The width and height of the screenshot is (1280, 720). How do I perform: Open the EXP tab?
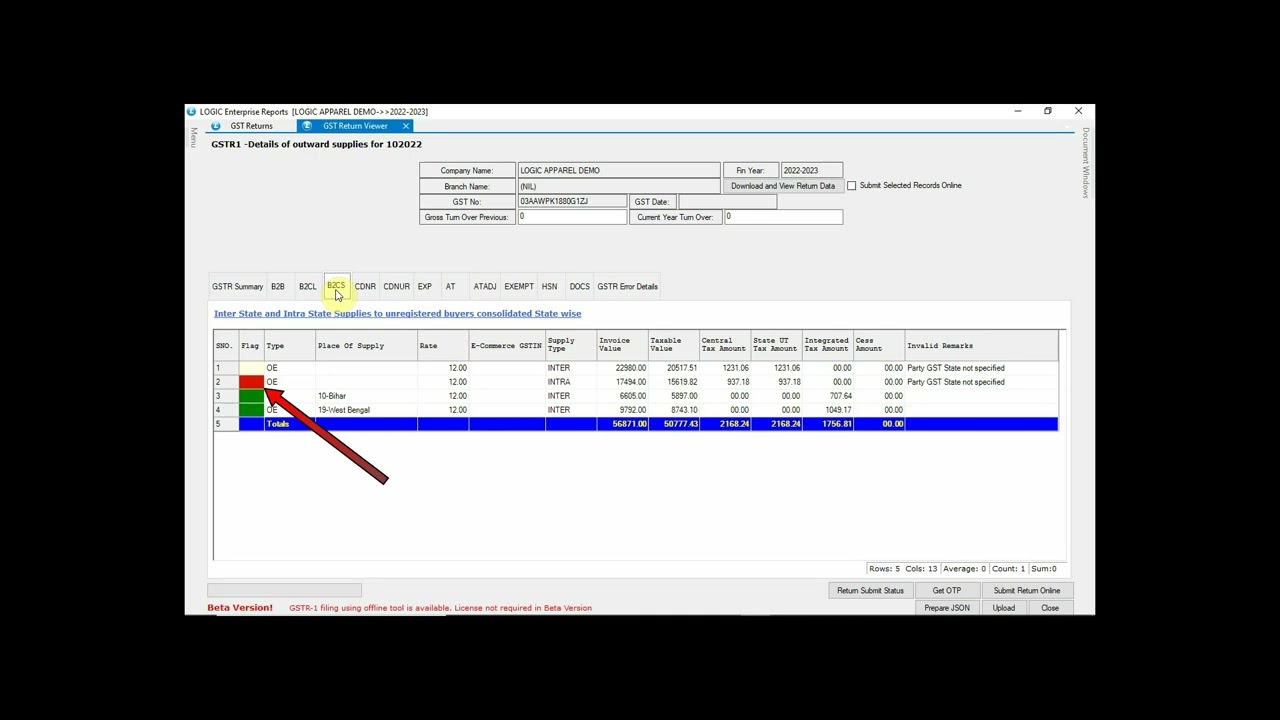pyautogui.click(x=425, y=287)
